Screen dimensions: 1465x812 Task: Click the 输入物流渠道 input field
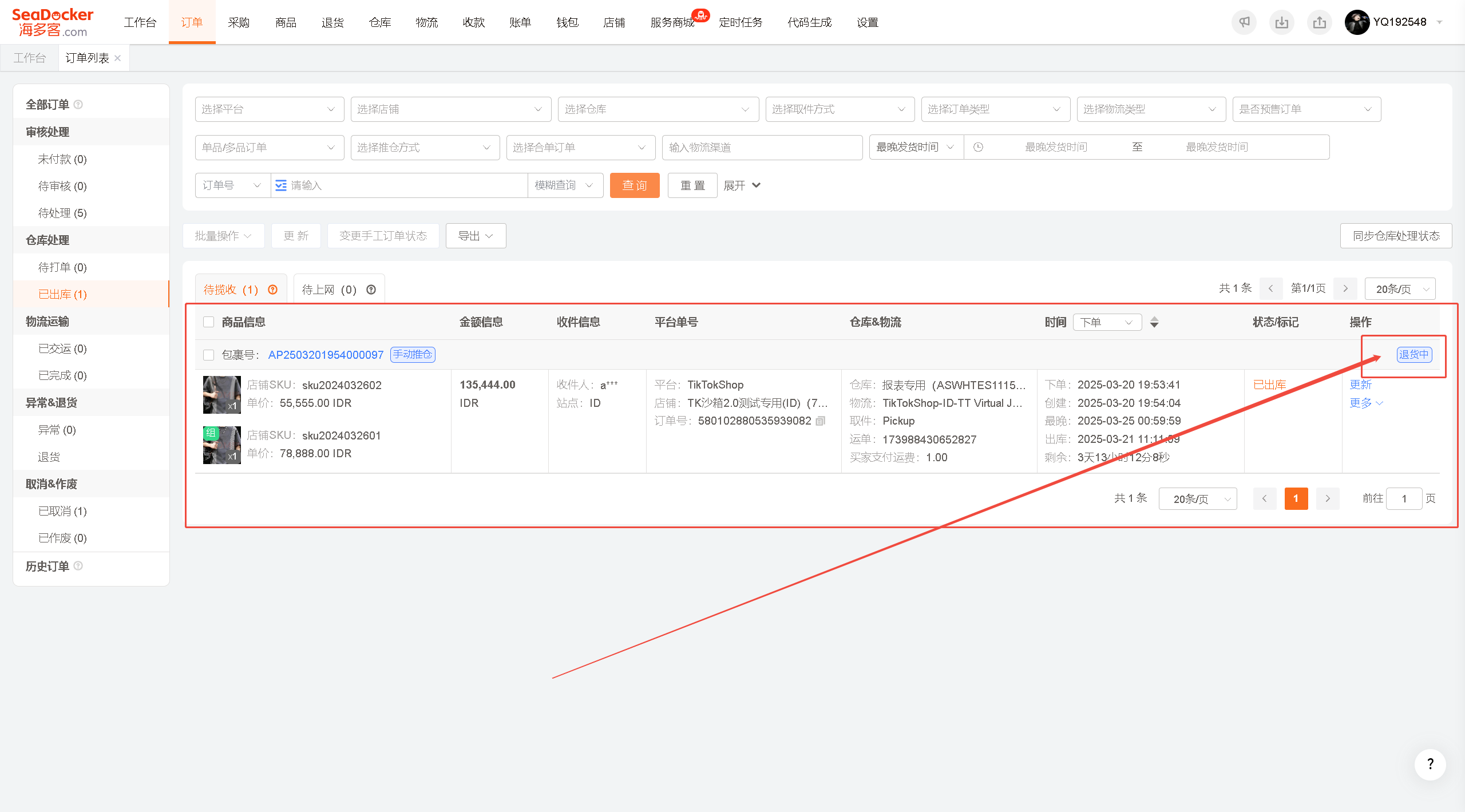[762, 148]
